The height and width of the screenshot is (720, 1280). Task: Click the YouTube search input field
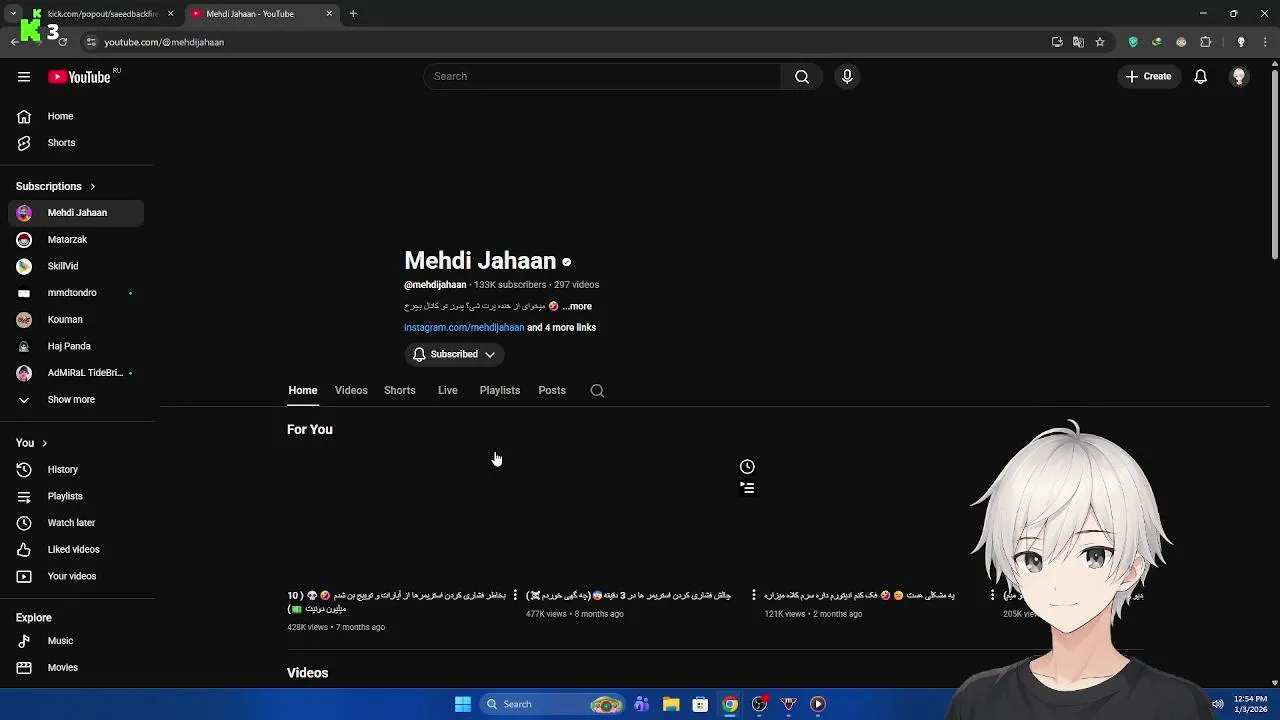pyautogui.click(x=603, y=77)
